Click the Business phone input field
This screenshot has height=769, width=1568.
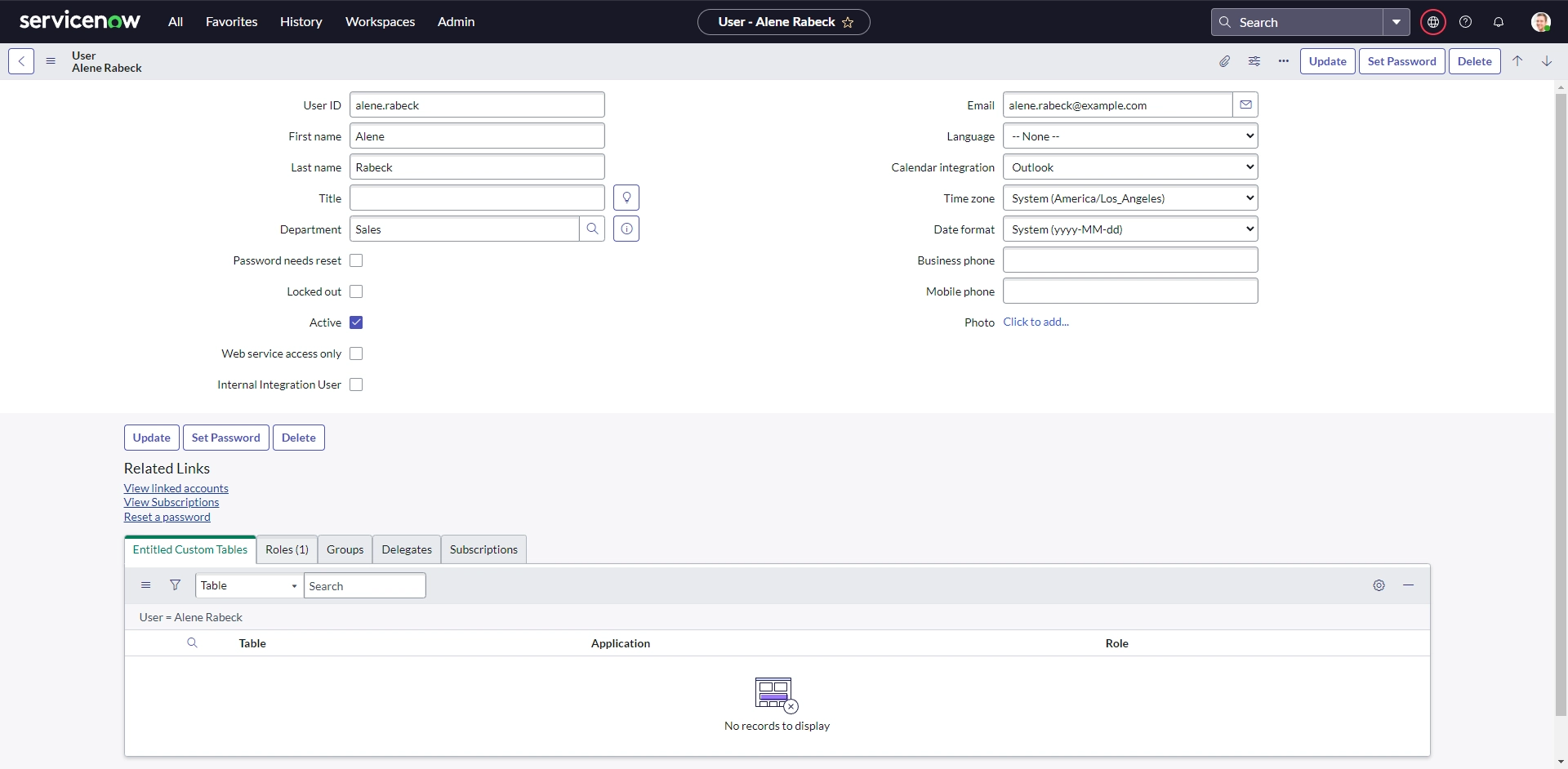pyautogui.click(x=1130, y=260)
